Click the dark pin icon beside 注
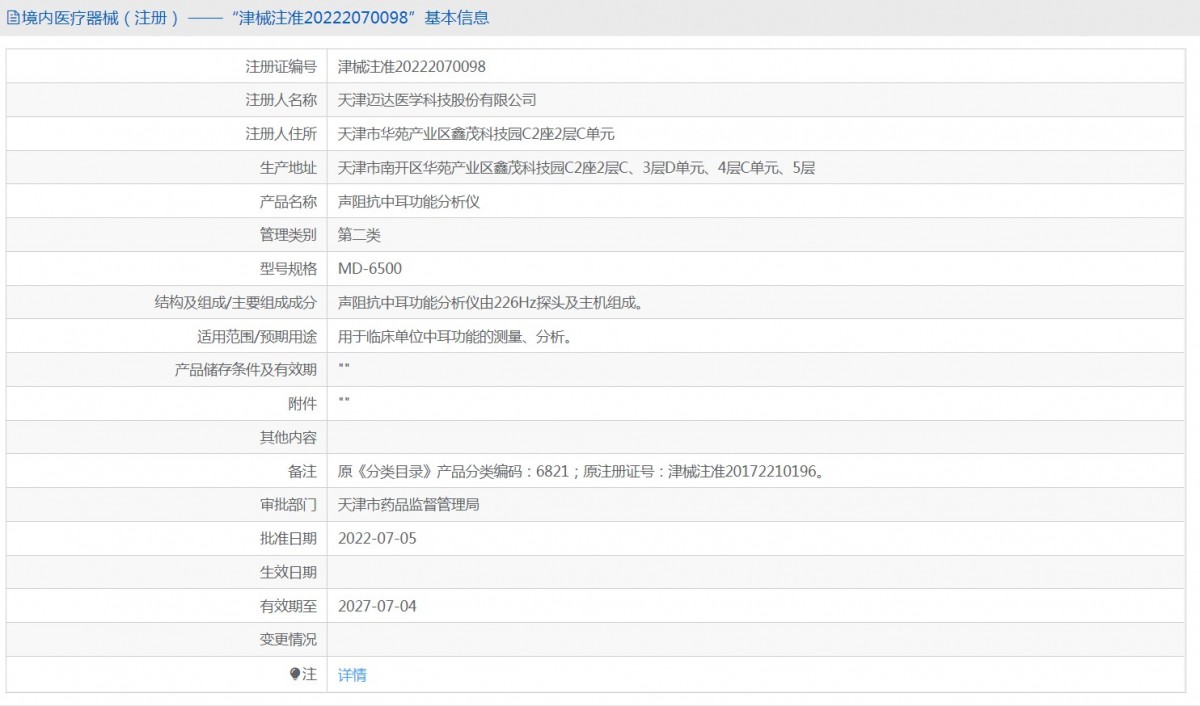 coord(295,674)
